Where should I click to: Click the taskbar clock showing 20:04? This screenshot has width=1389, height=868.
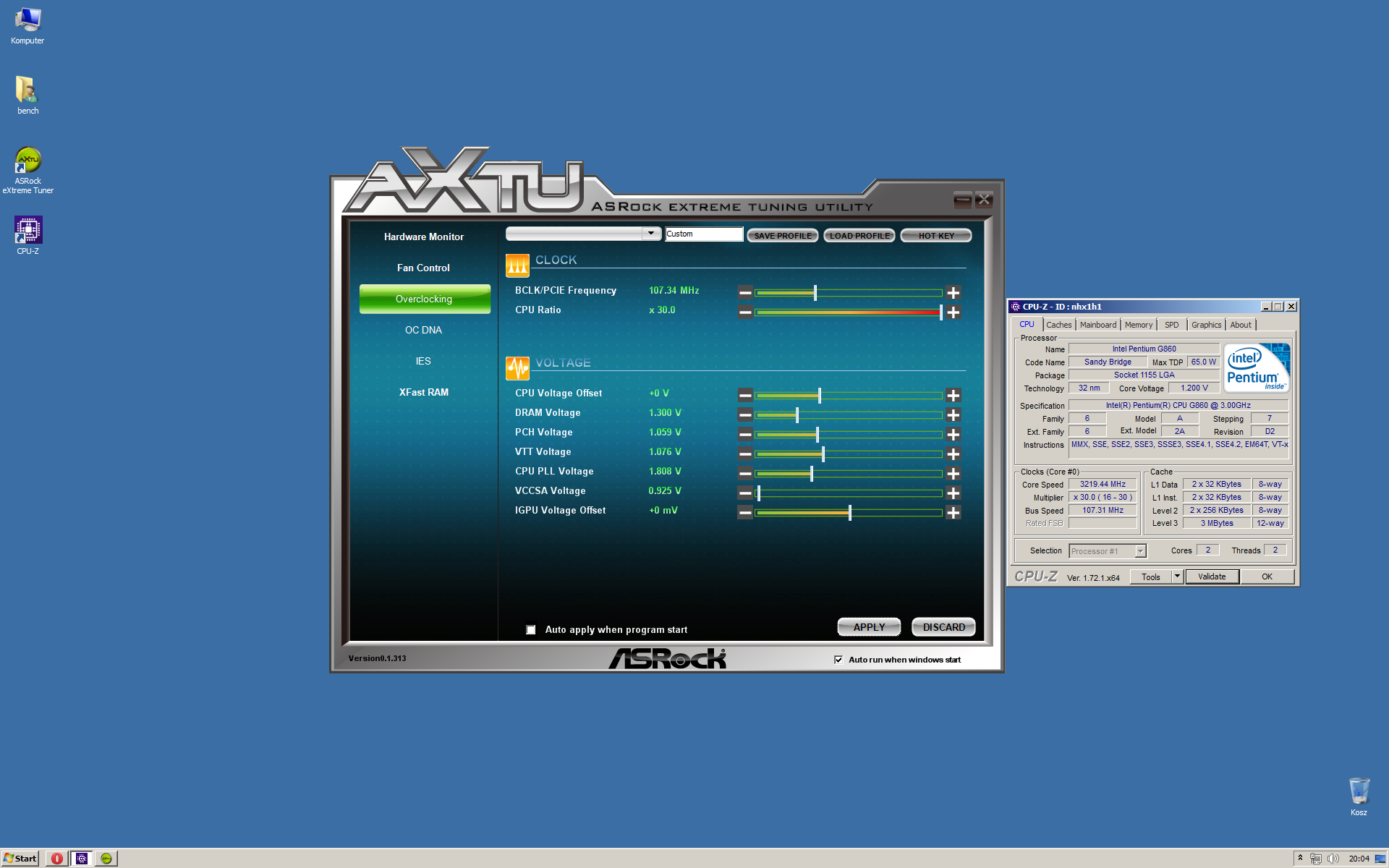[x=1359, y=859]
